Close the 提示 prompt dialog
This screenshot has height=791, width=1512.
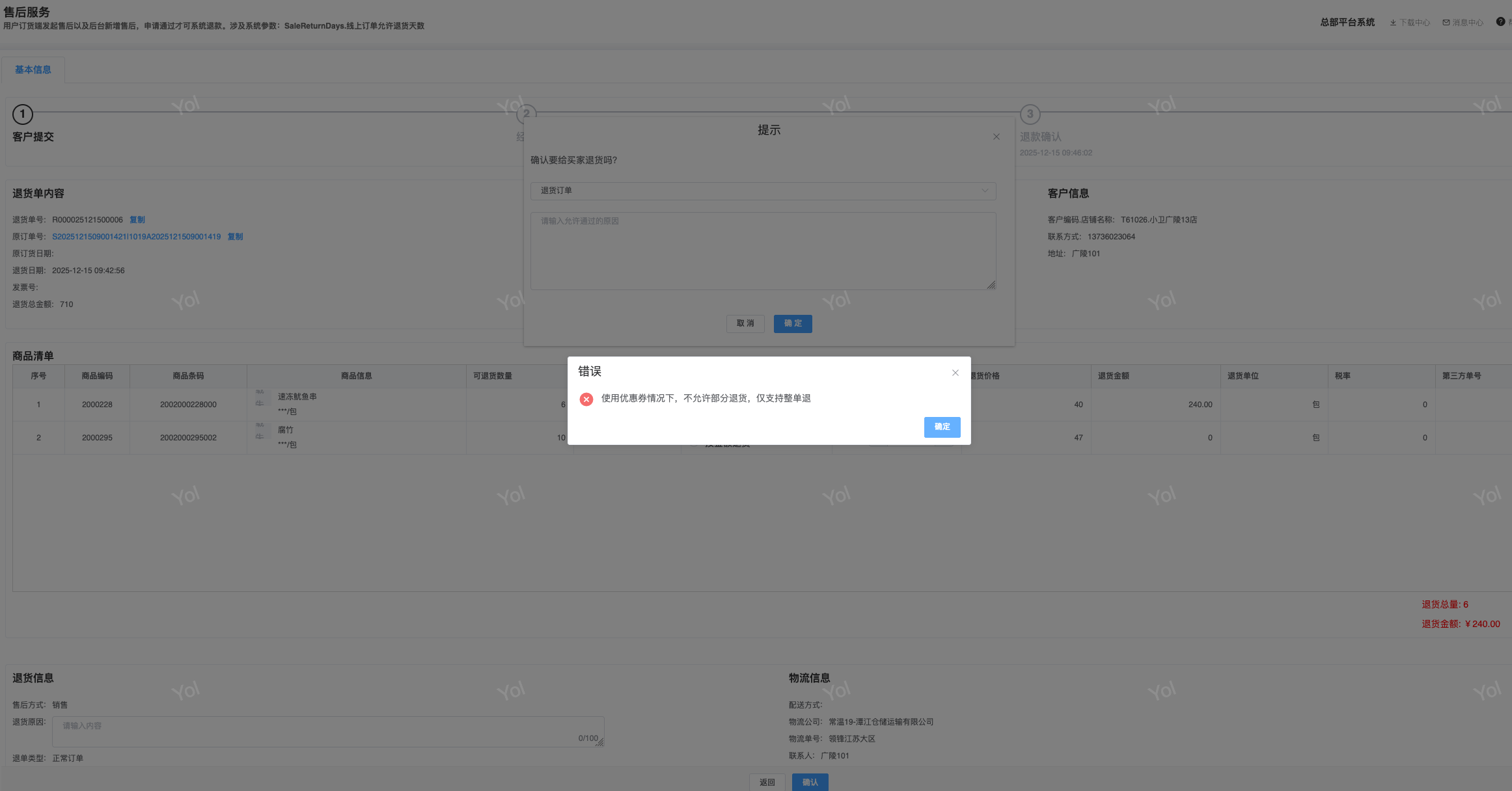pos(996,137)
